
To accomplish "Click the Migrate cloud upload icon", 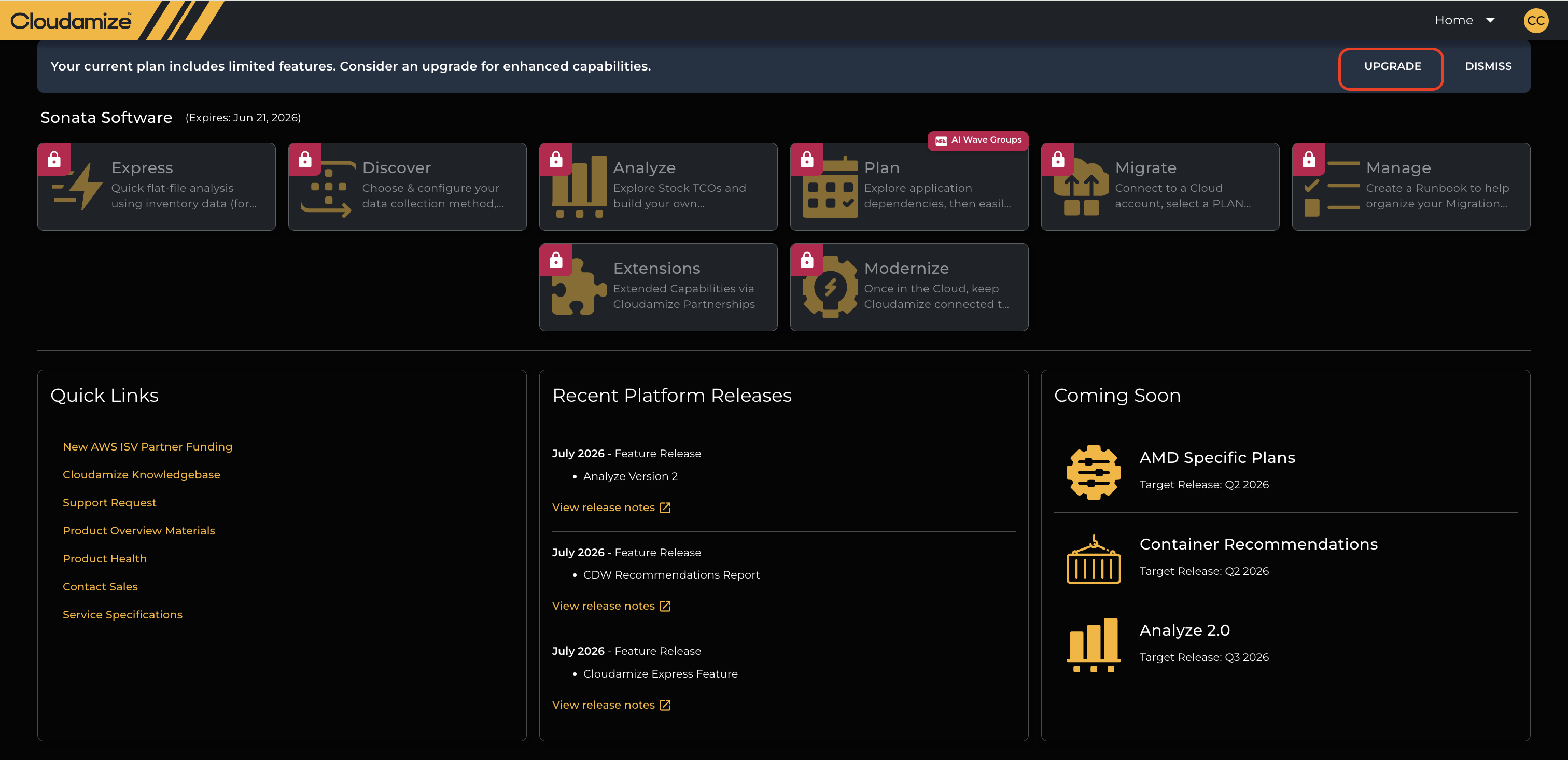I will tap(1081, 187).
